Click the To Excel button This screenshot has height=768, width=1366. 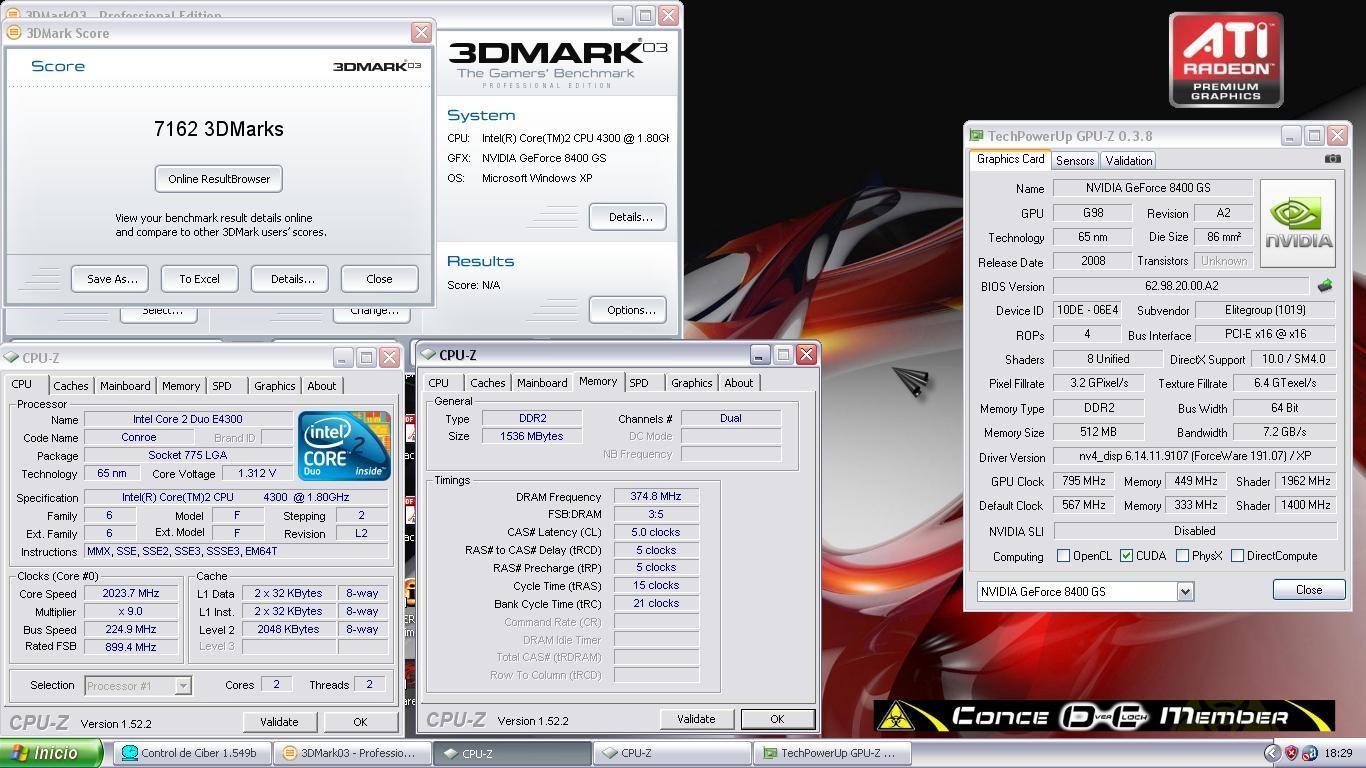pos(199,279)
